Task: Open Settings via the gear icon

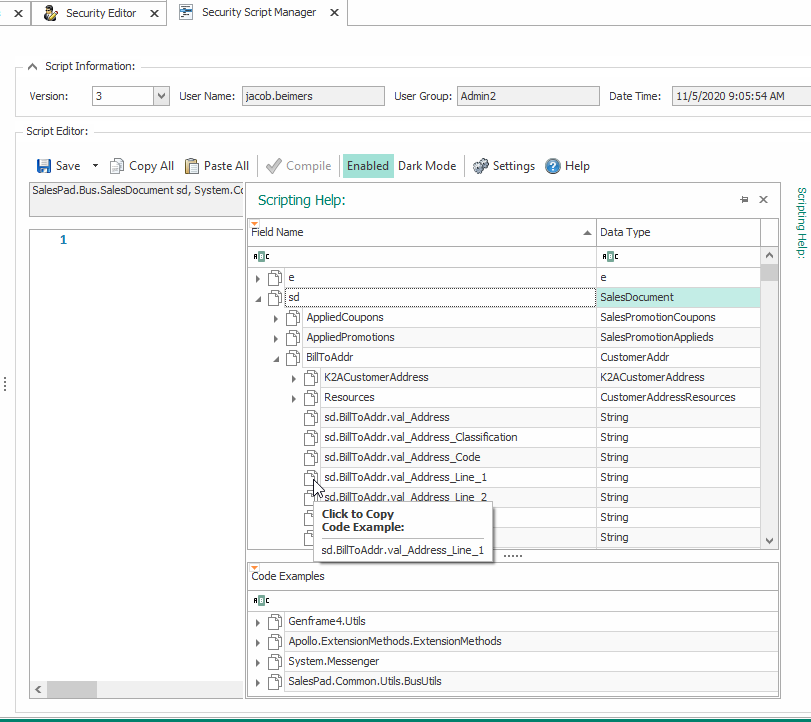Action: click(481, 166)
